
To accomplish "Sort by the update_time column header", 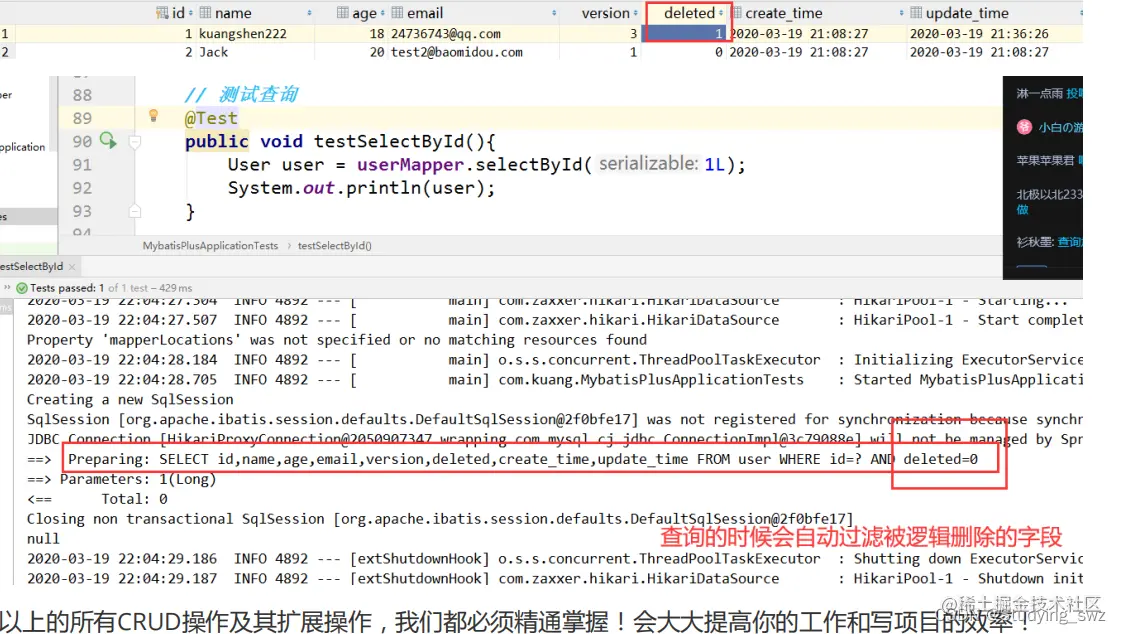I will click(x=967, y=13).
